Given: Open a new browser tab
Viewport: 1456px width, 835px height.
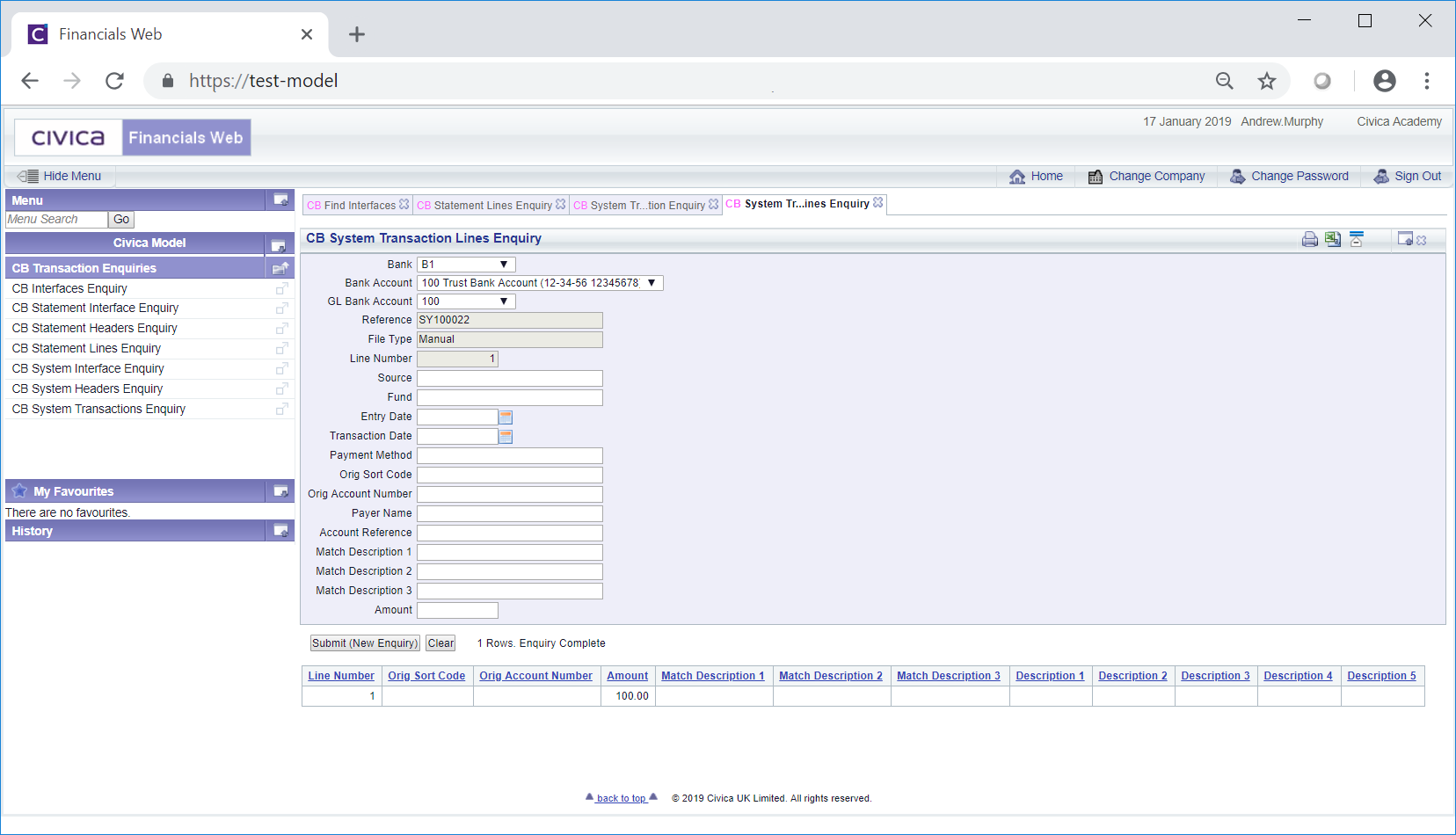Looking at the screenshot, I should [x=356, y=34].
